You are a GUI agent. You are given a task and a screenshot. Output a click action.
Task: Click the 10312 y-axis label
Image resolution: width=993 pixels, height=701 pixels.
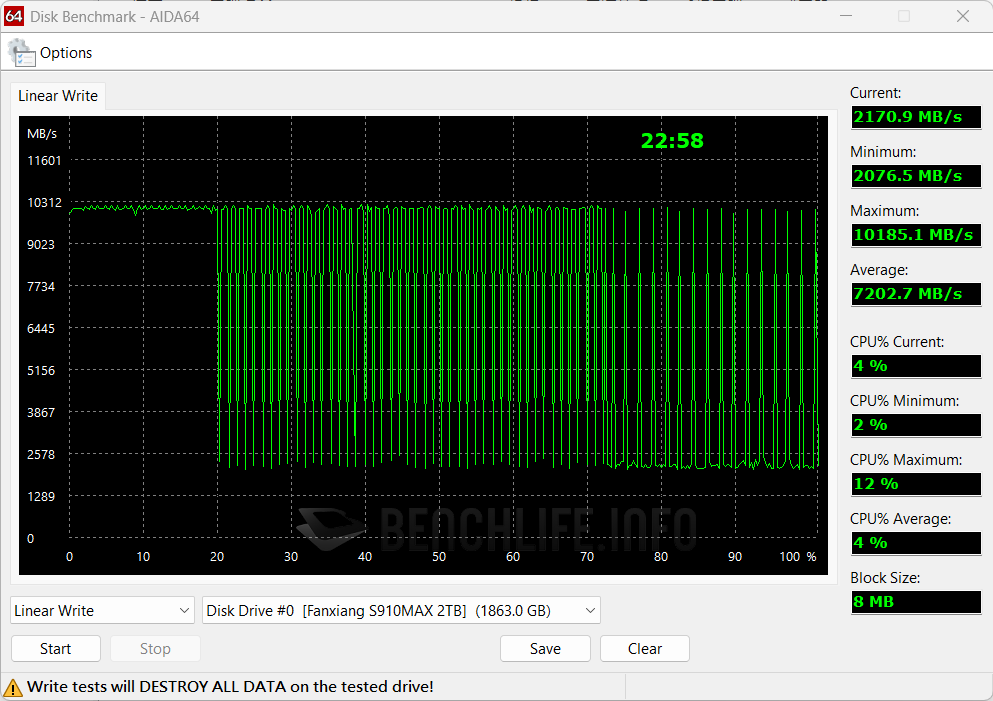44,203
